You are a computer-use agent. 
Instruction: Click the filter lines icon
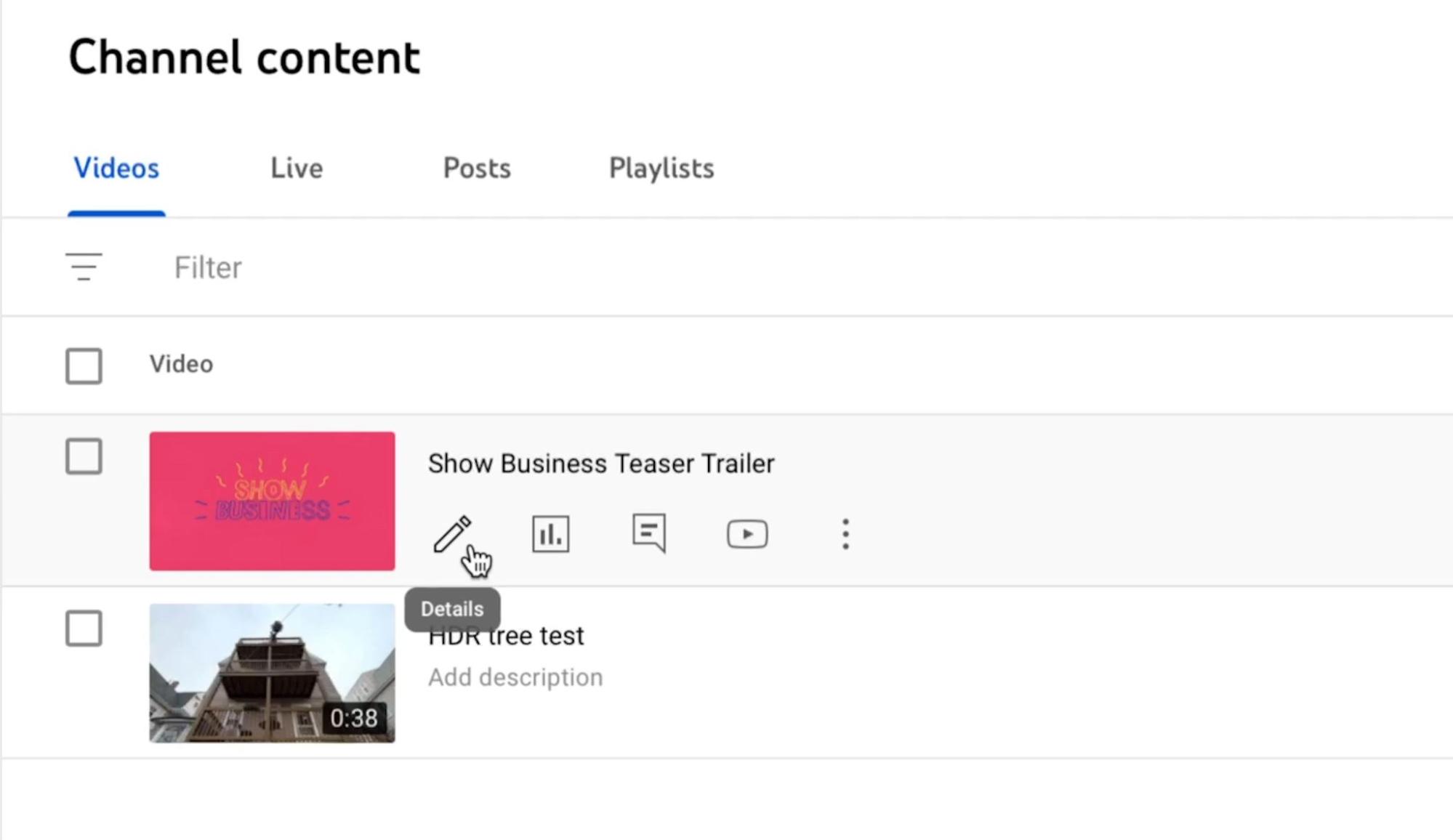tap(84, 267)
